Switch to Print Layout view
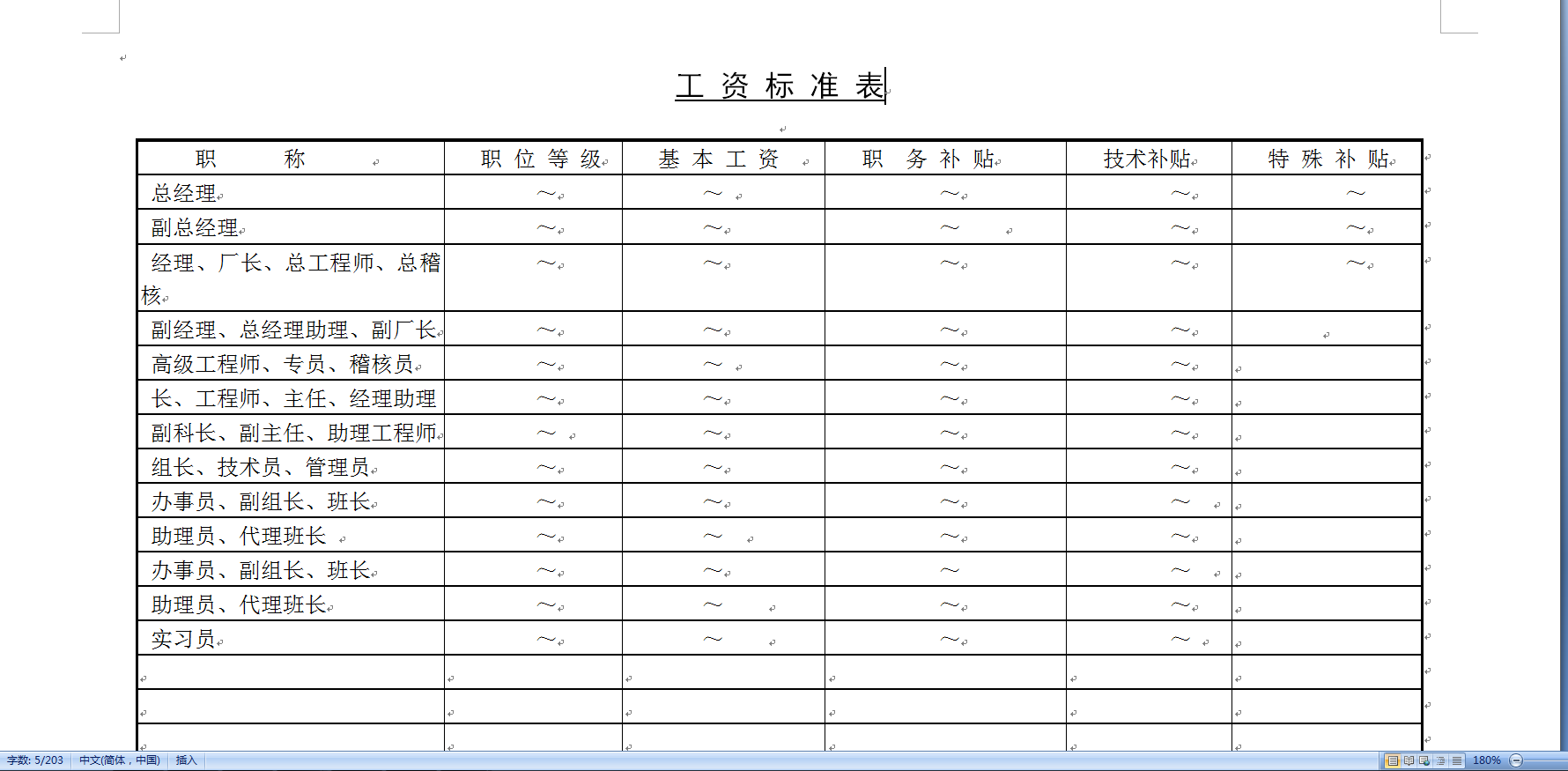 [x=1393, y=760]
